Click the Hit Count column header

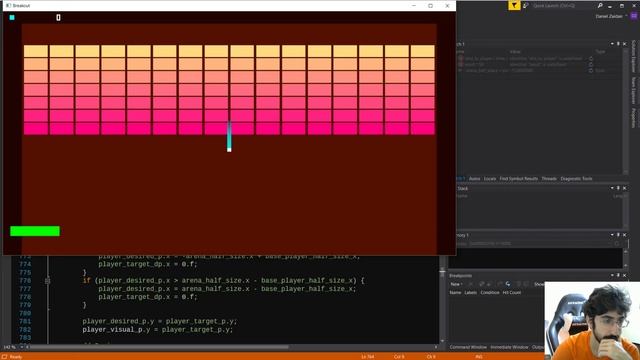pyautogui.click(x=512, y=293)
